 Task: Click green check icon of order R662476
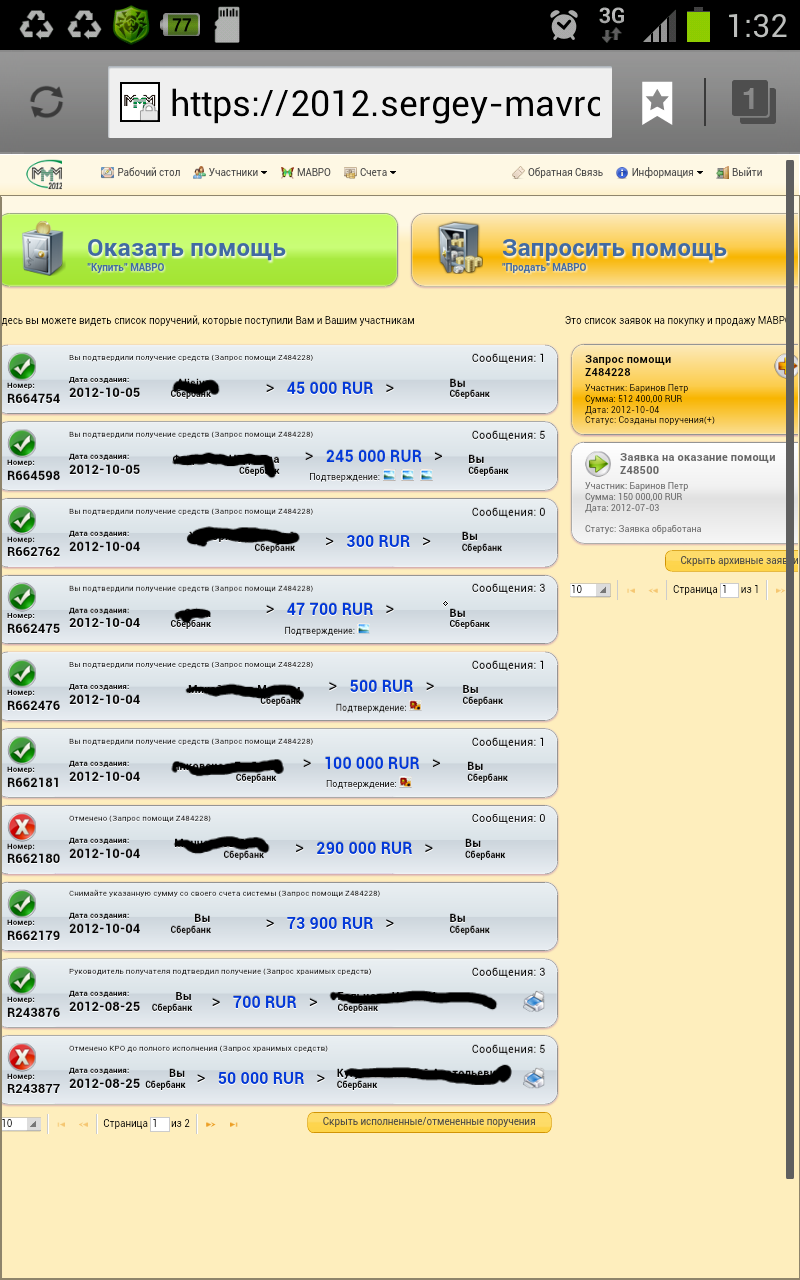pyautogui.click(x=22, y=673)
